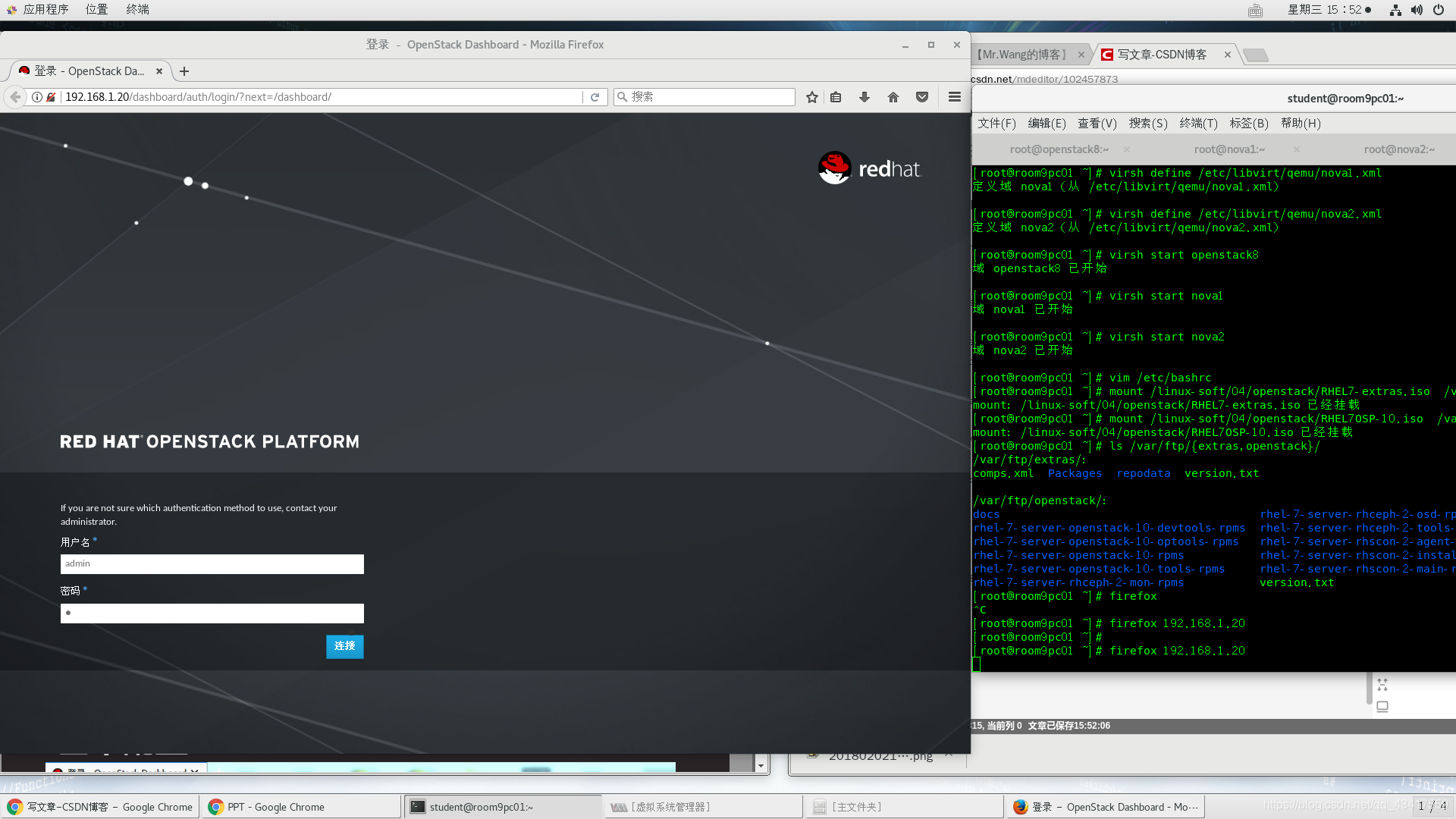This screenshot has width=1456, height=819.
Task: Open Firefox bookmarks list icon
Action: click(x=836, y=97)
